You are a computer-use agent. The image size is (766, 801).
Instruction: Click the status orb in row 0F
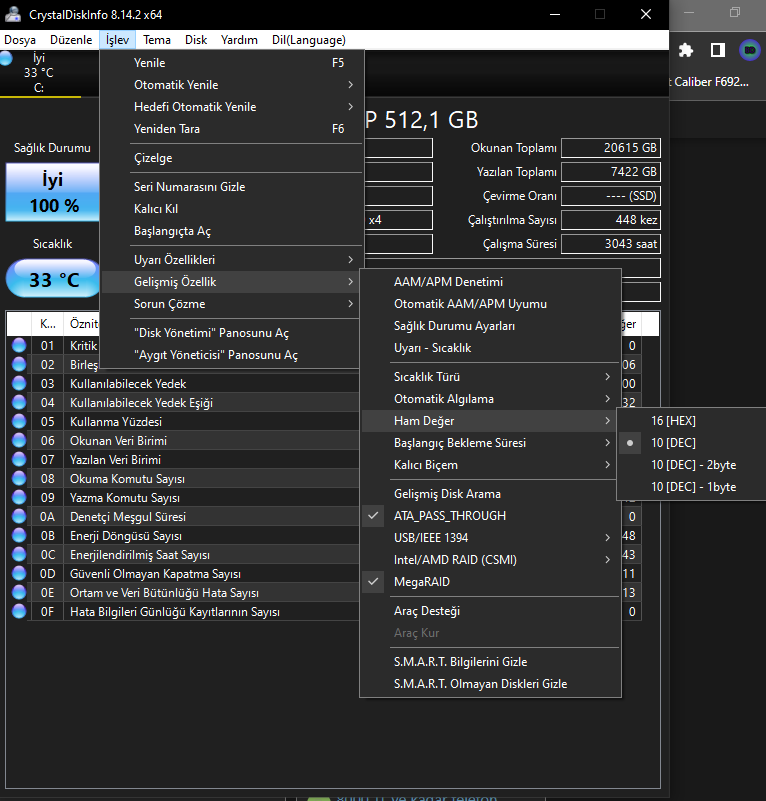[19, 611]
